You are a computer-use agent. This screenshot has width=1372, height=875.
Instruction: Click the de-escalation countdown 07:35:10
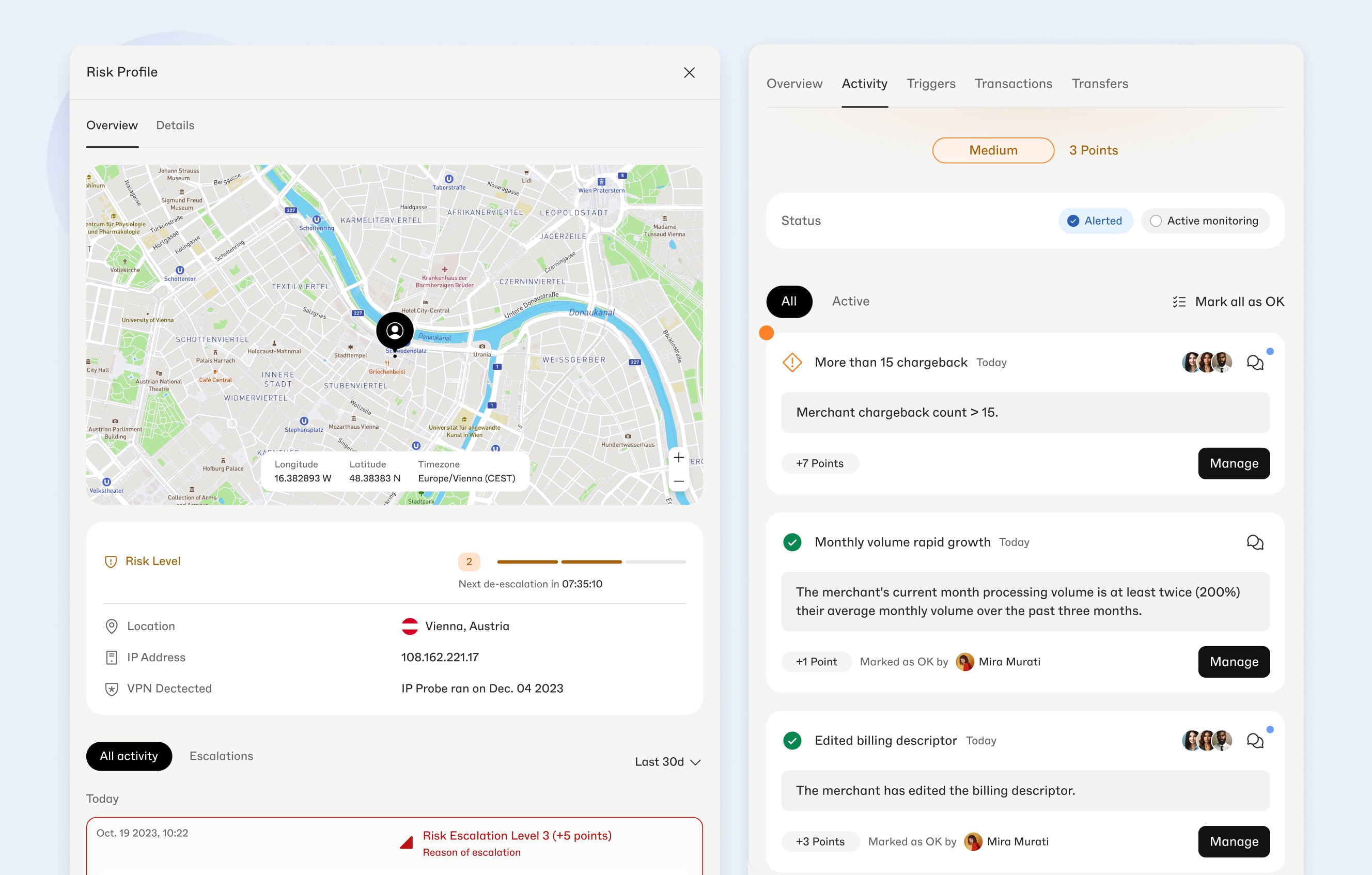click(x=582, y=584)
